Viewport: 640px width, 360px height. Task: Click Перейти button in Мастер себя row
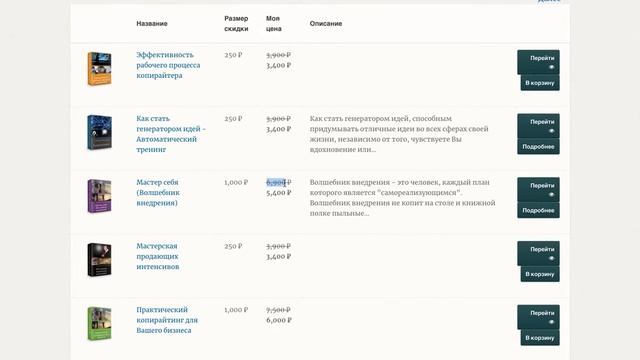pyautogui.click(x=538, y=189)
